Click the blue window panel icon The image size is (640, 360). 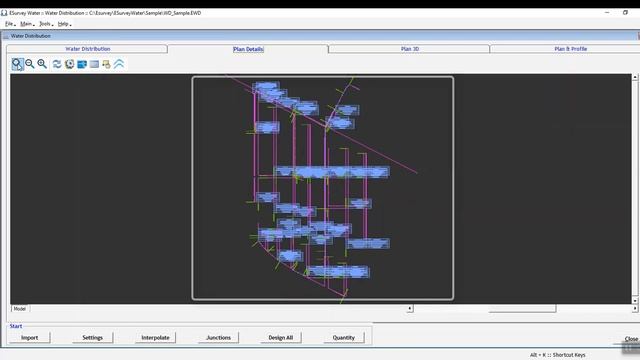(x=82, y=64)
